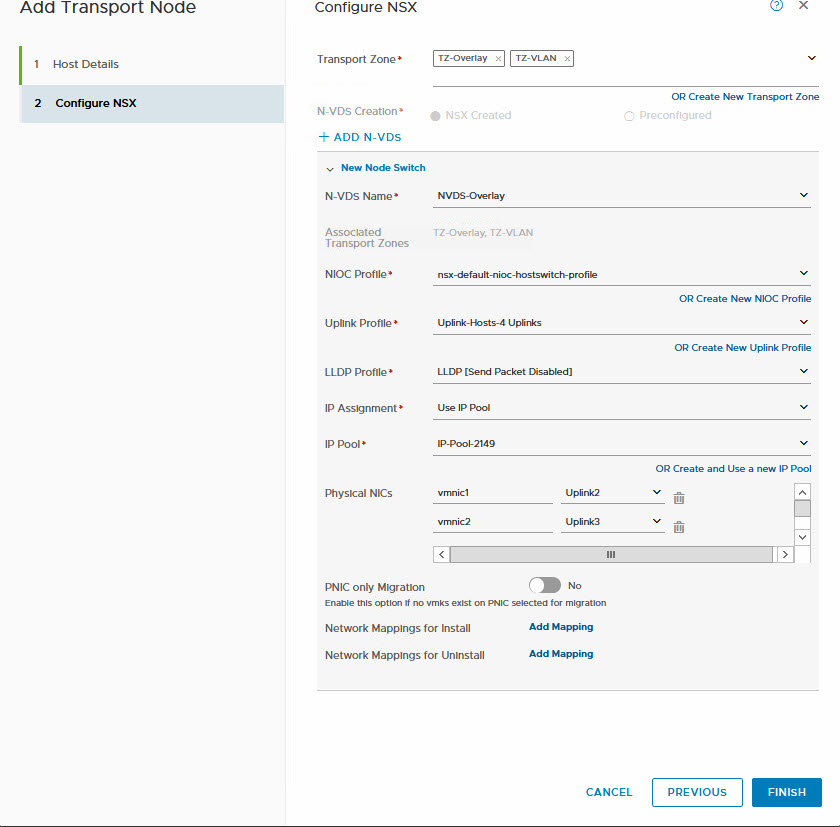Open the Uplink2 dropdown for vmnic1
The width and height of the screenshot is (840, 827).
pos(613,493)
